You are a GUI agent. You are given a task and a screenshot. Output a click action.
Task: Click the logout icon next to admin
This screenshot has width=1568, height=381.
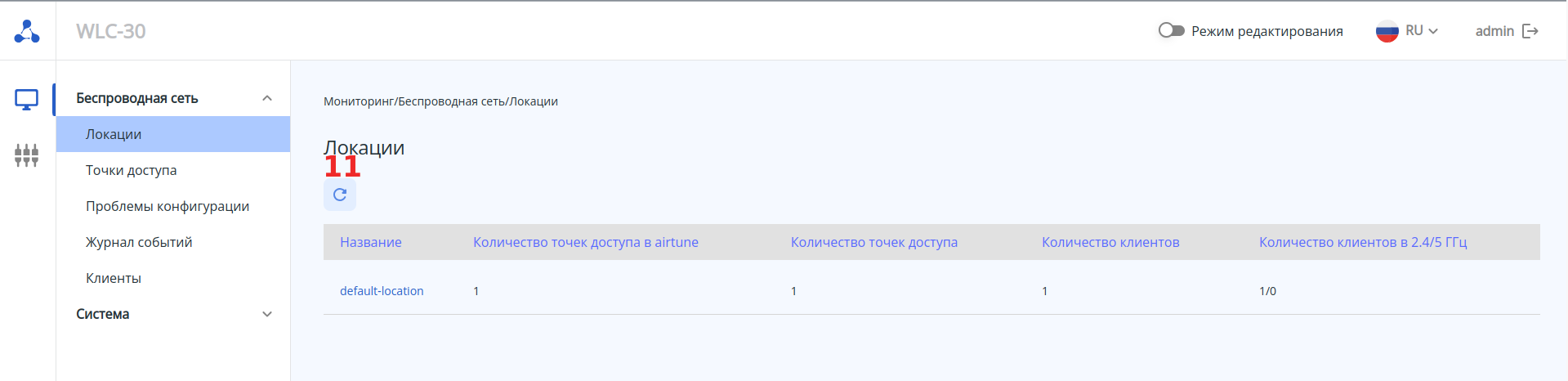(1530, 31)
